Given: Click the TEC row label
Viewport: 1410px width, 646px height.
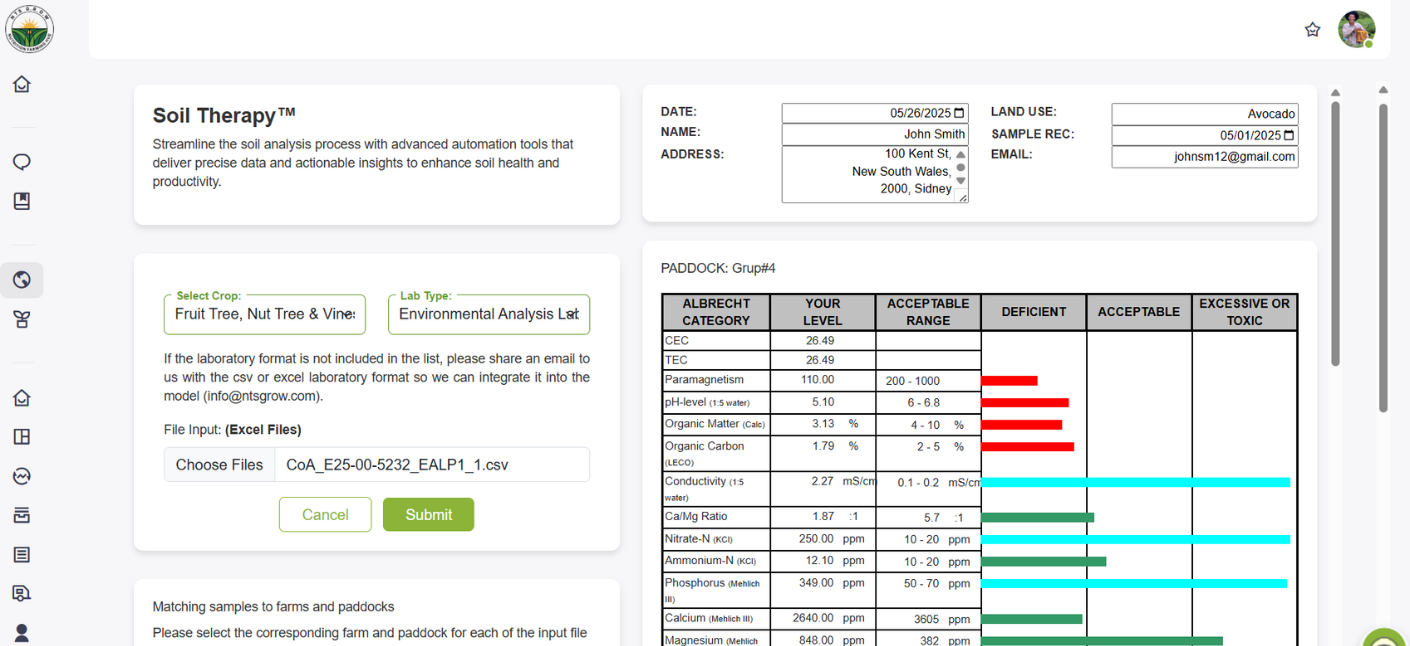Looking at the screenshot, I should point(677,360).
